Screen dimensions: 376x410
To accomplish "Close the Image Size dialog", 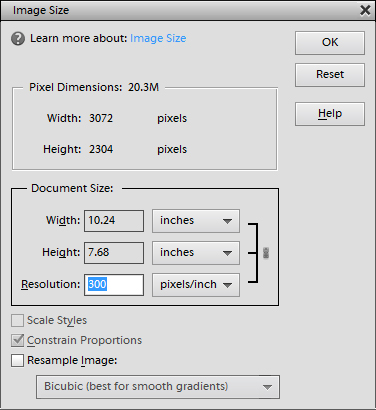I will [x=365, y=10].
